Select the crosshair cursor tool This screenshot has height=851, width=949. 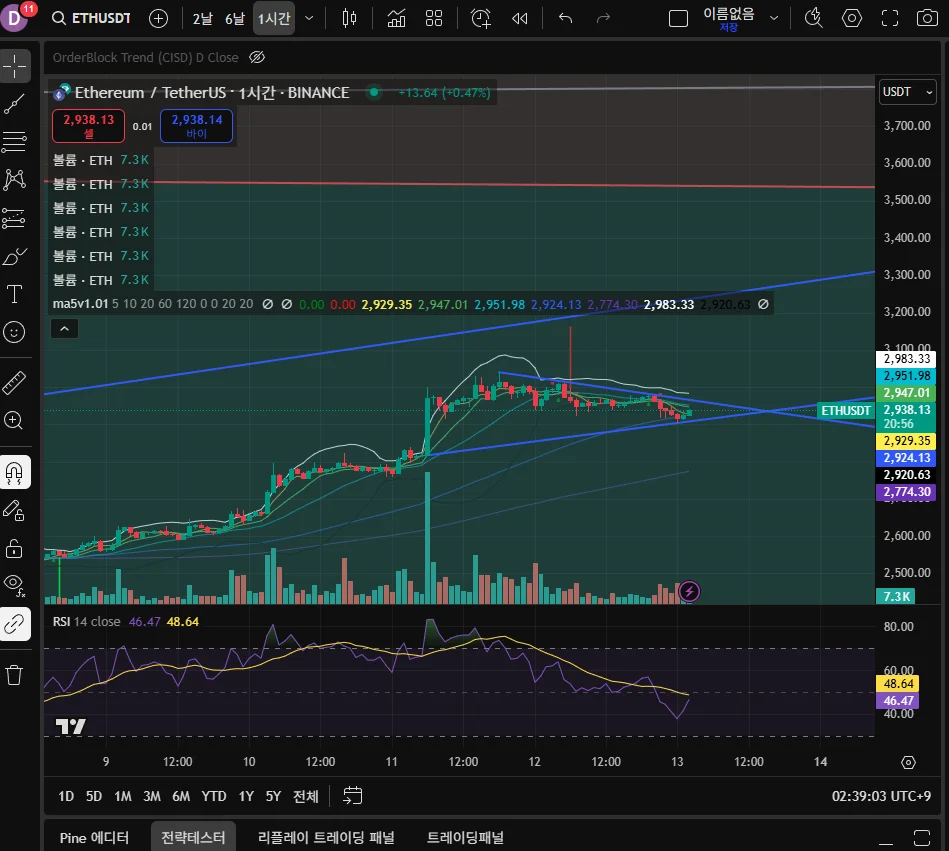point(15,65)
